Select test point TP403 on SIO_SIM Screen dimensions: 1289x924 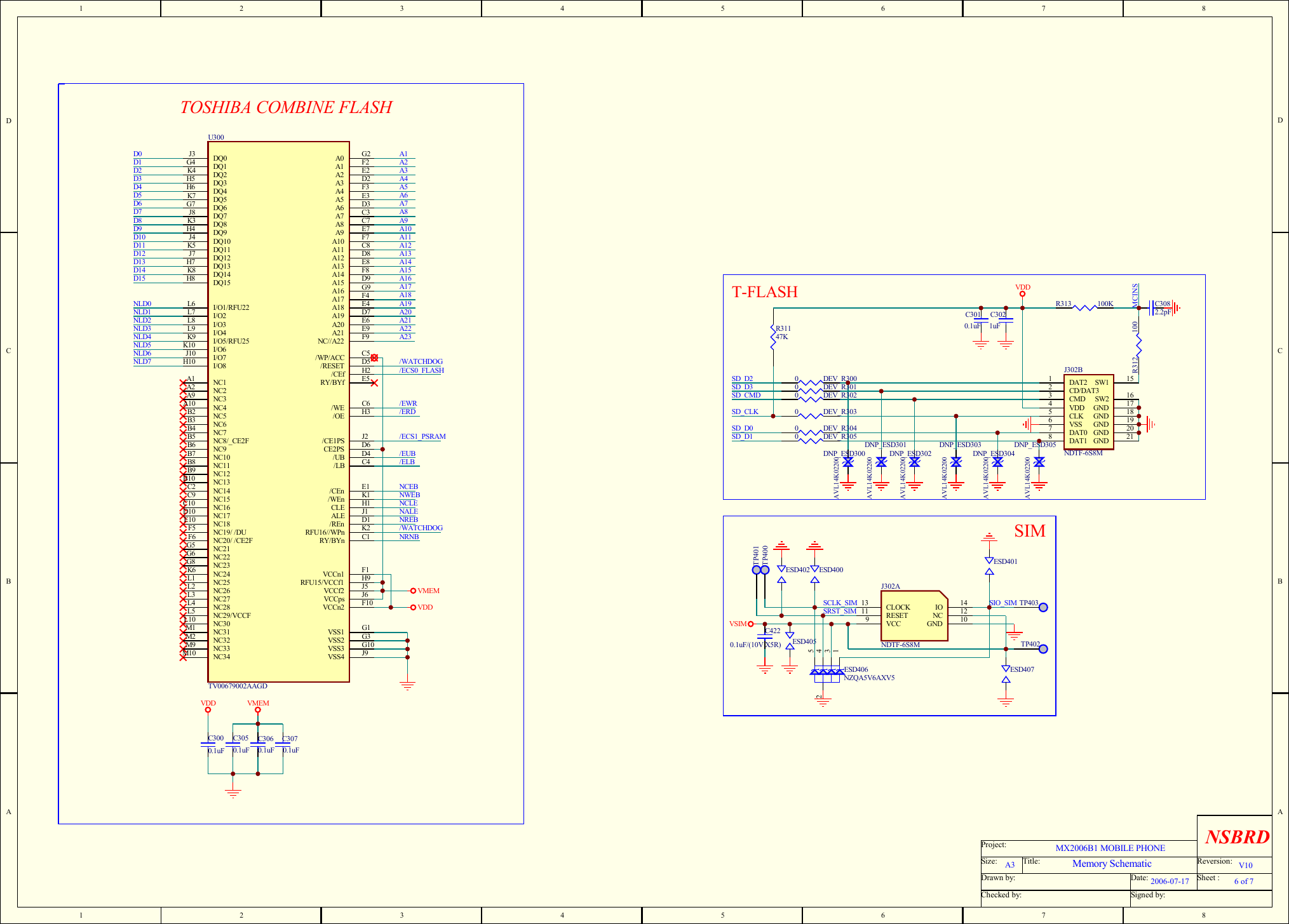pos(1044,608)
